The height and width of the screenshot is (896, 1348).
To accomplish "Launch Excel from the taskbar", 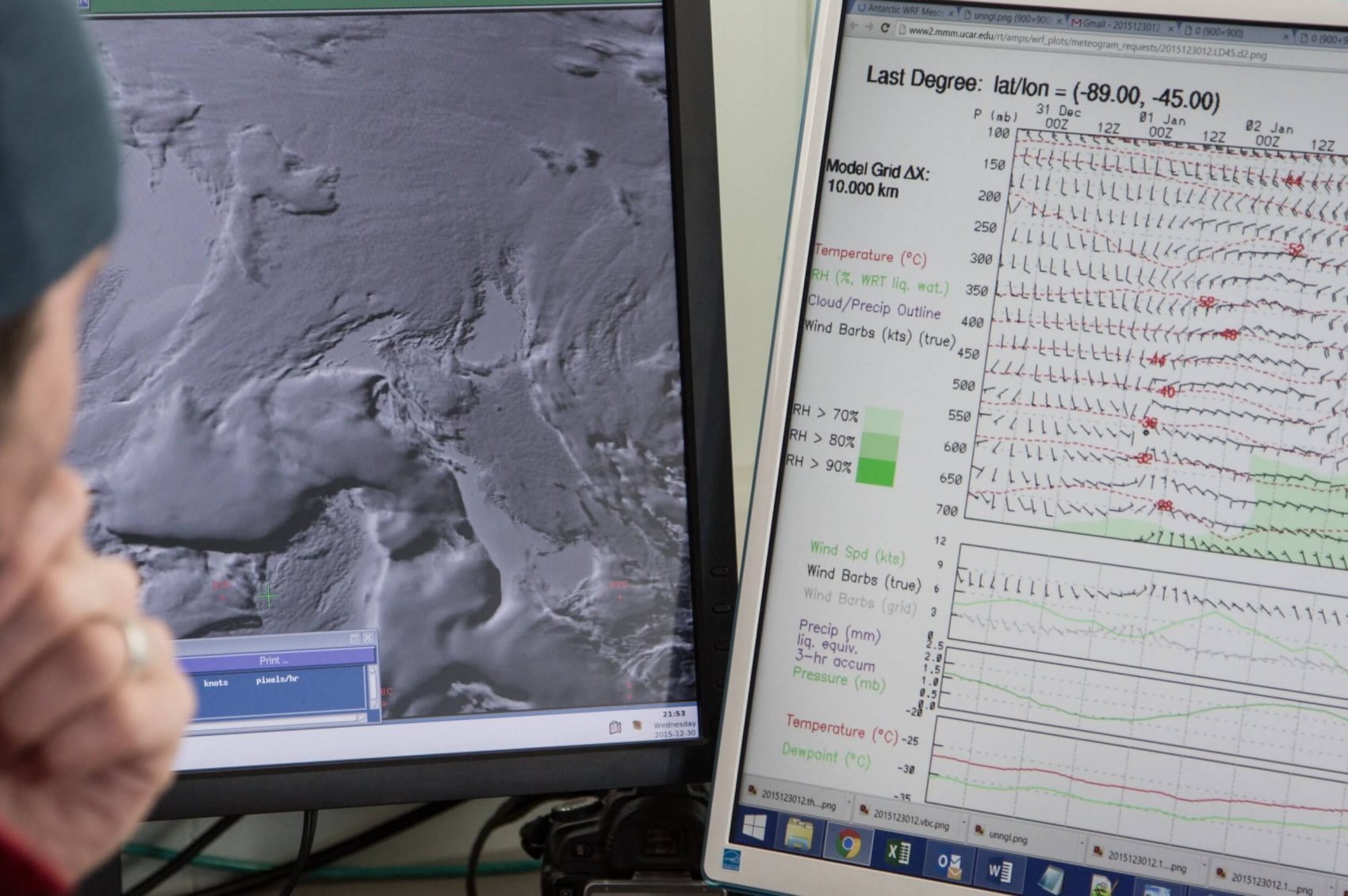I will point(898,852).
